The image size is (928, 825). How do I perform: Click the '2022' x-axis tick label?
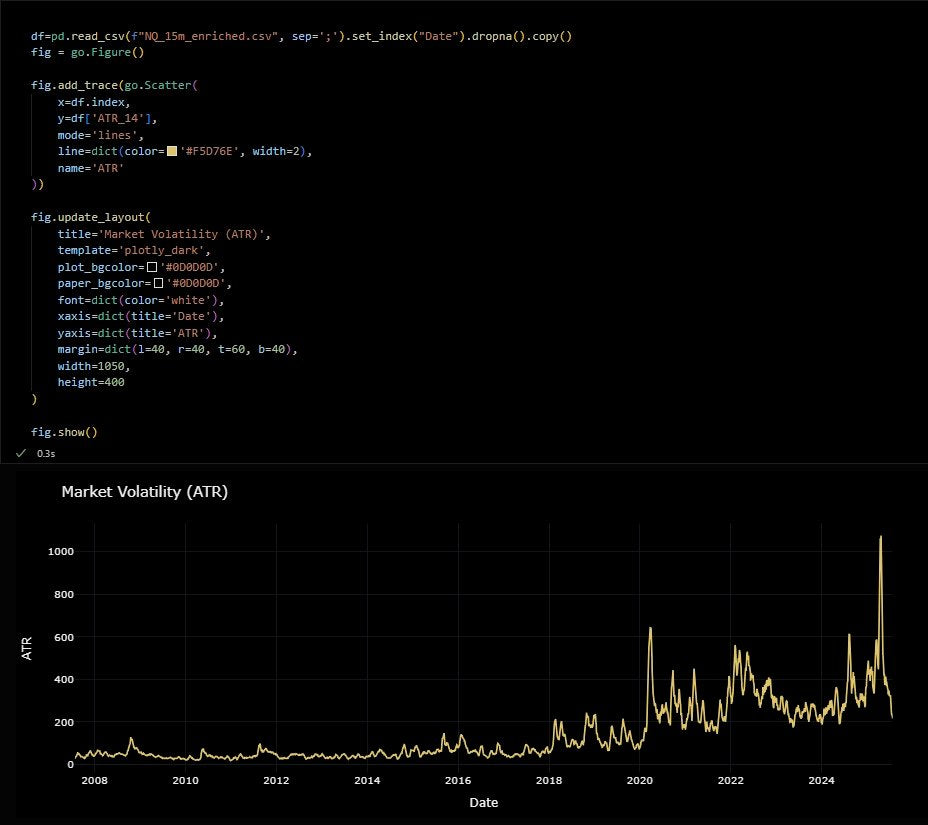tap(731, 781)
